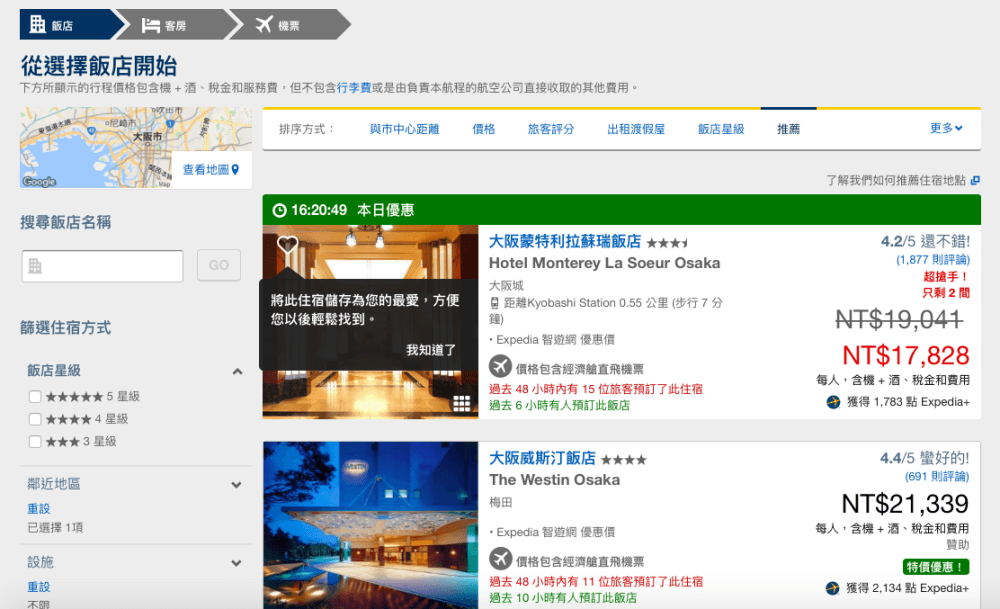Click the flight icon beside the Monterey 價格包含經濟艙直飛機票
Screen dimensions: 1000x609
(501, 366)
